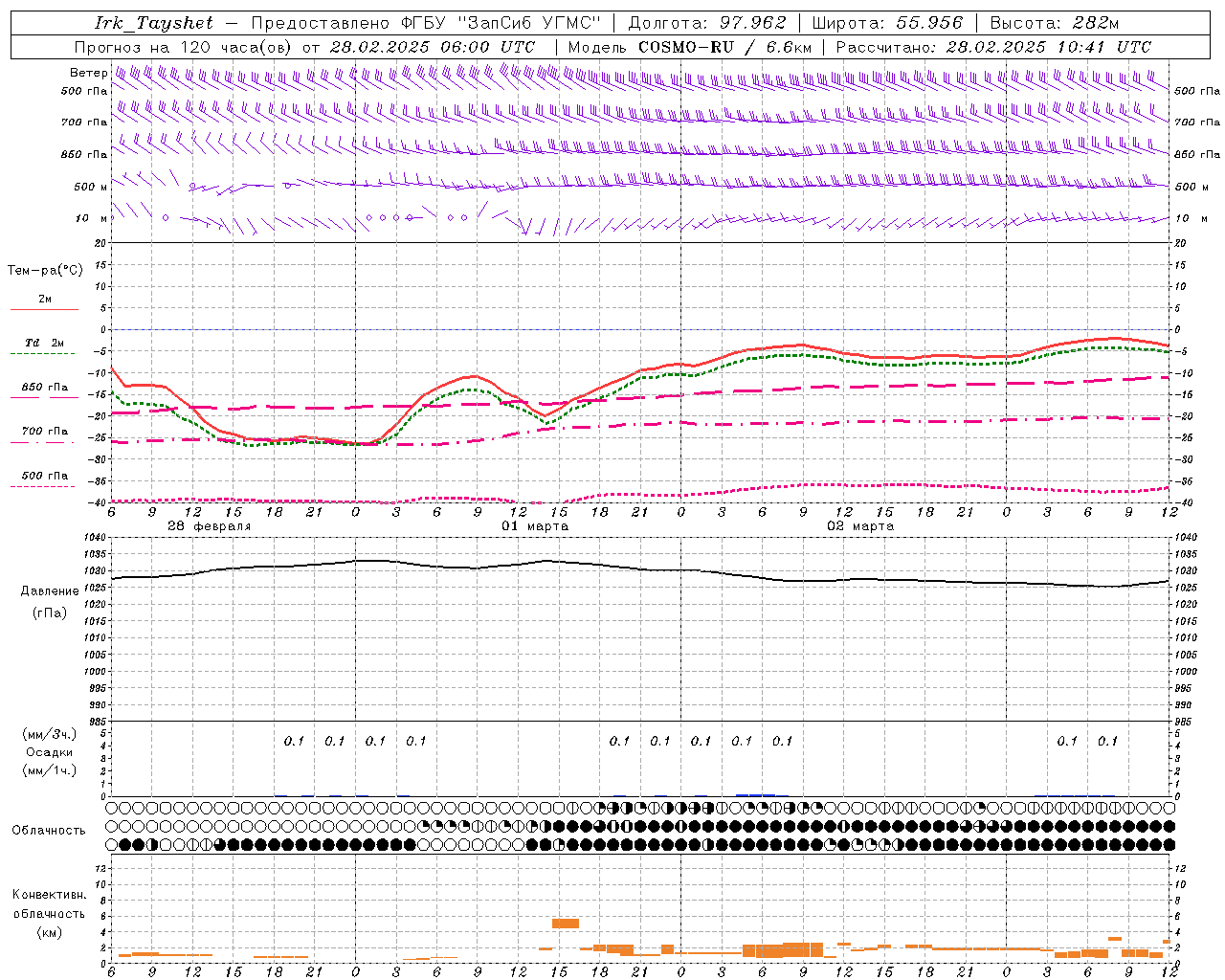Click the 01 марта date label
This screenshot has height=980, width=1225.
(535, 526)
